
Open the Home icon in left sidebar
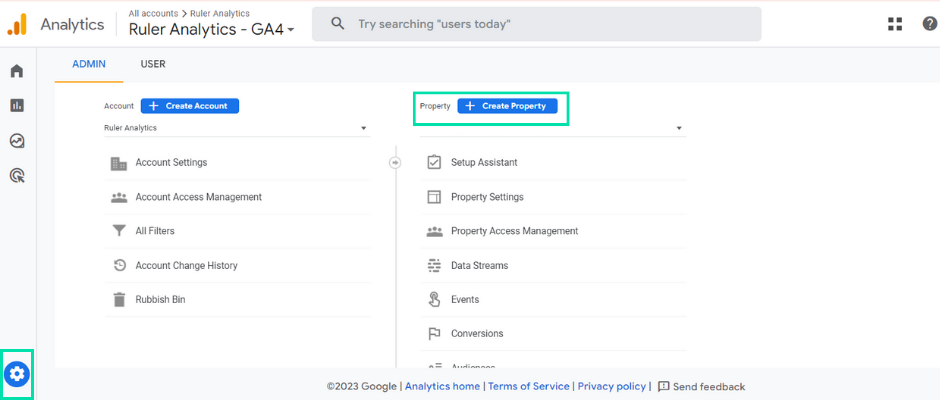(17, 71)
